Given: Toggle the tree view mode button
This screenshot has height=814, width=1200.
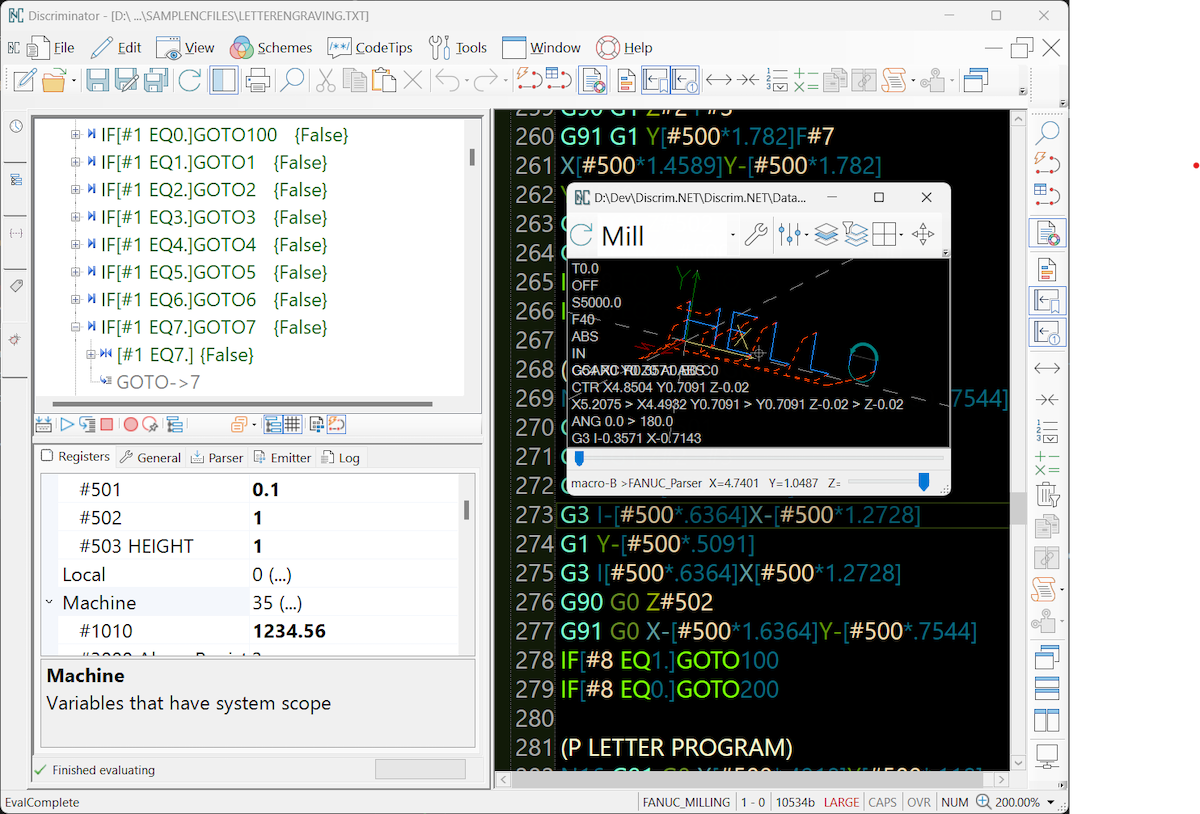Looking at the screenshot, I should (273, 424).
